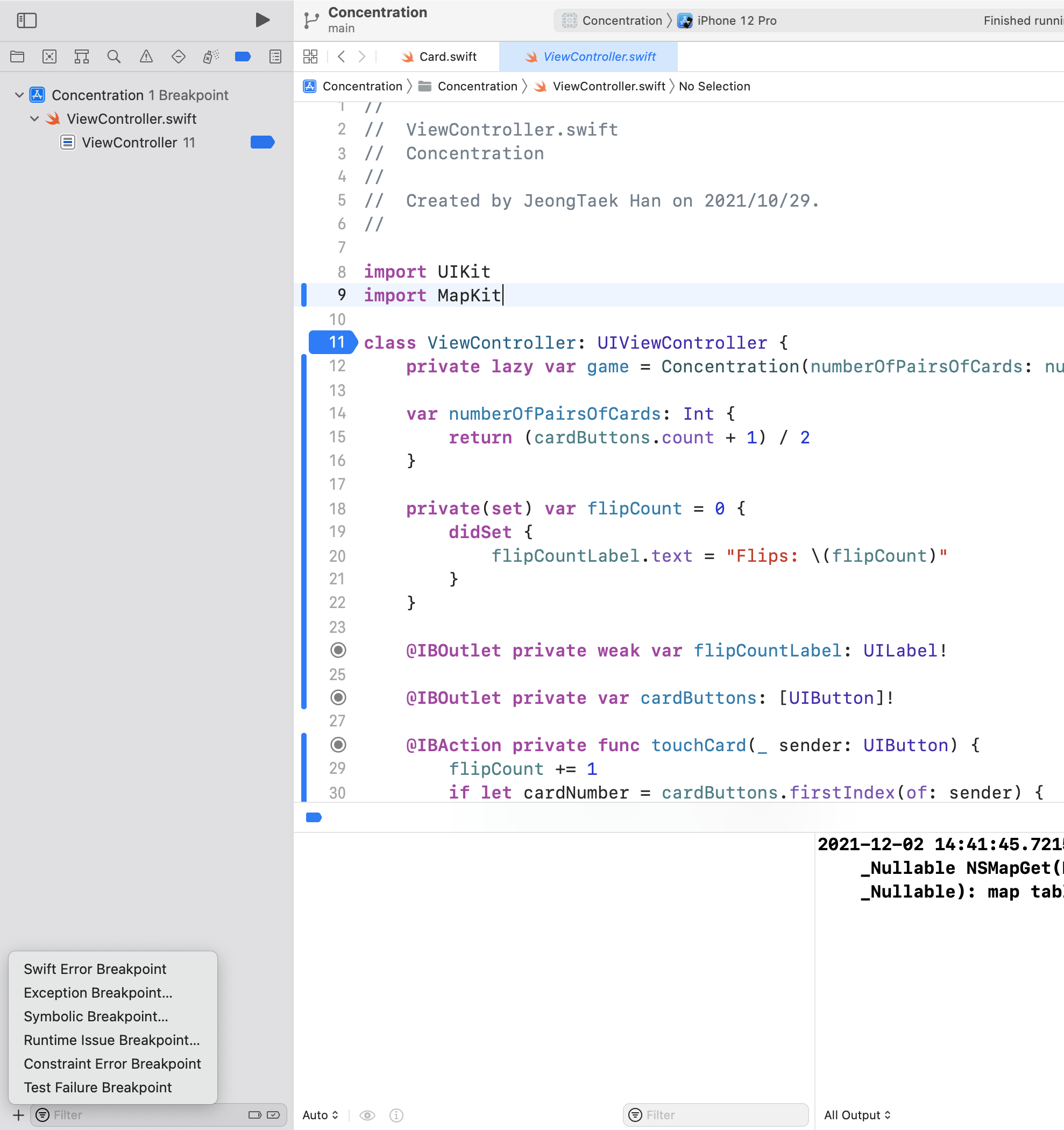Toggle the ViewController 11 breakpoint in navigator
Screen dimensions: 1064x1130
click(x=262, y=142)
